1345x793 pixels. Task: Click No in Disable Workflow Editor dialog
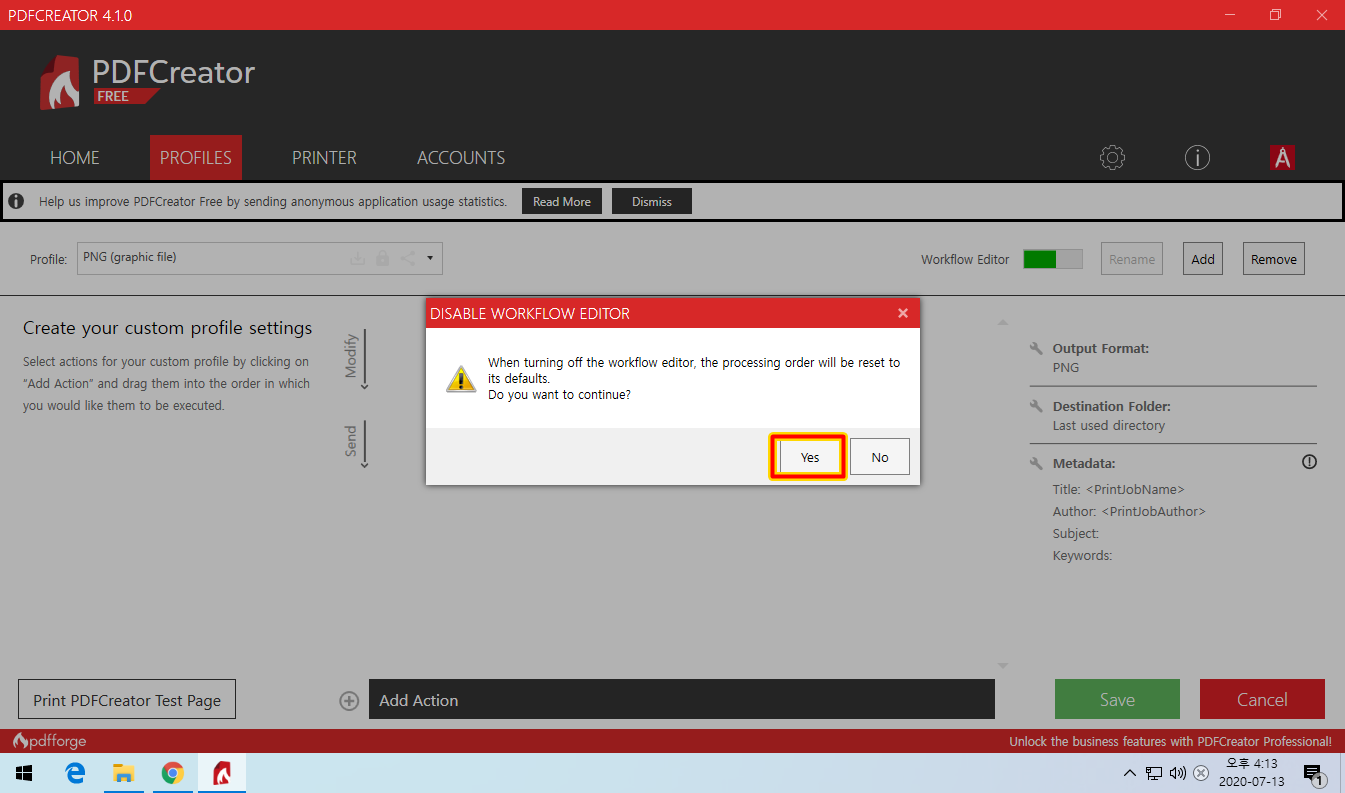click(880, 457)
